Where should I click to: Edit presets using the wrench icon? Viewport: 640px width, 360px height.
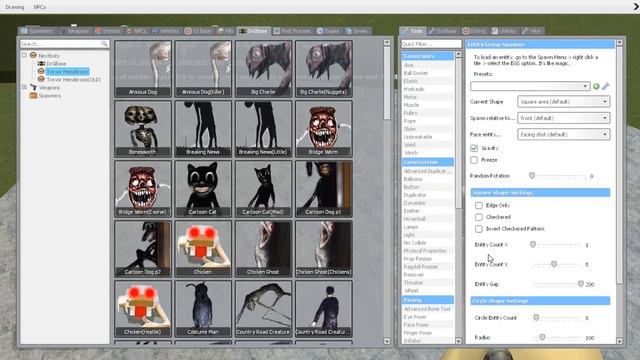606,86
